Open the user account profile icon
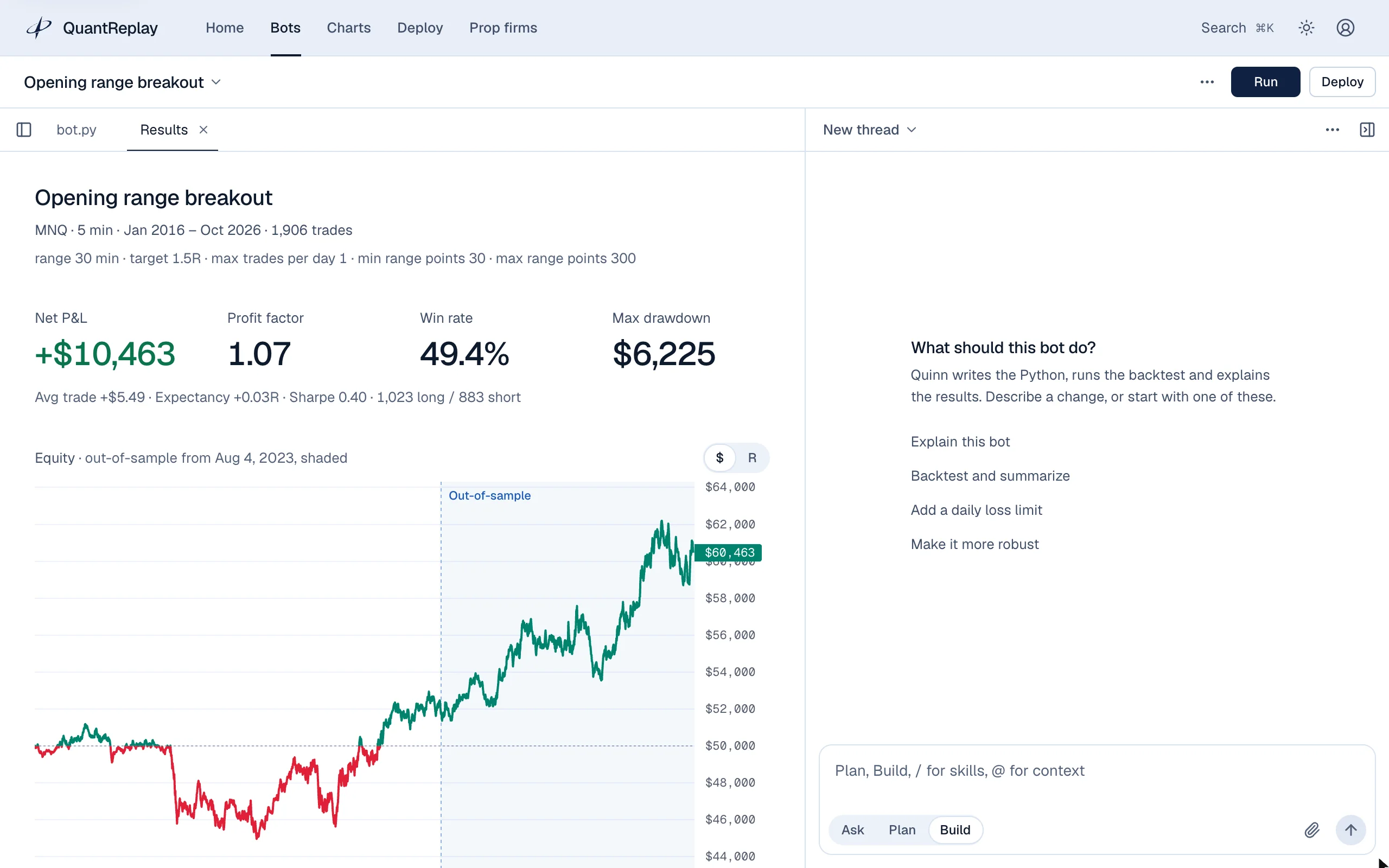Image resolution: width=1389 pixels, height=868 pixels. 1346,28
